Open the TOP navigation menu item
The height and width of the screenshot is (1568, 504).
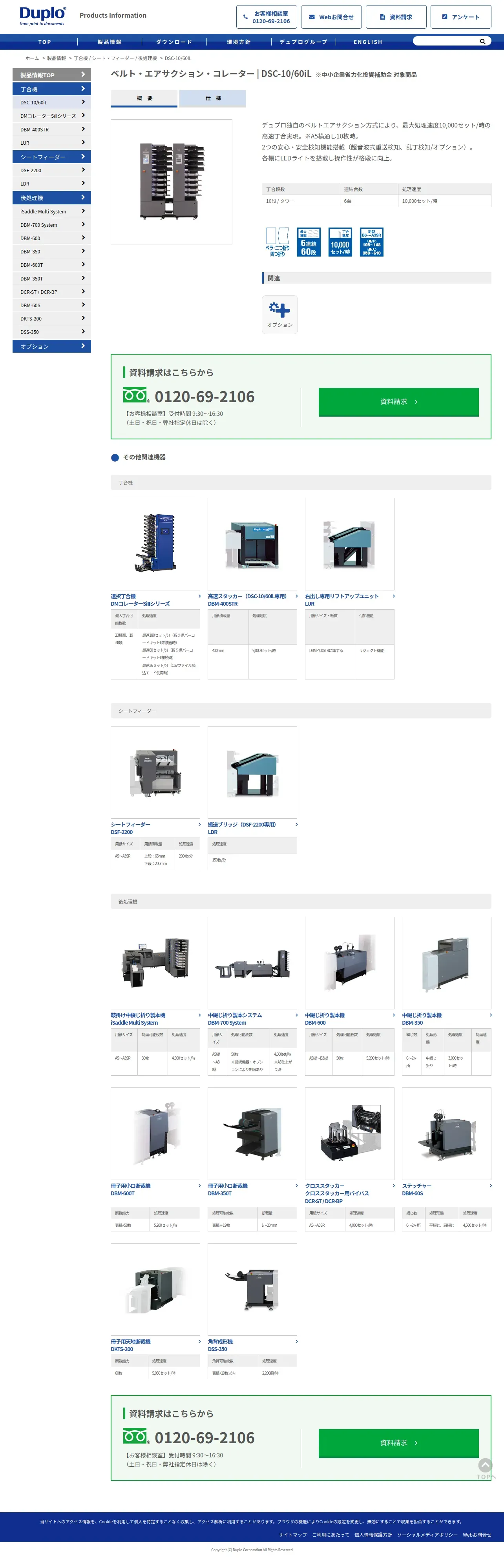[45, 42]
